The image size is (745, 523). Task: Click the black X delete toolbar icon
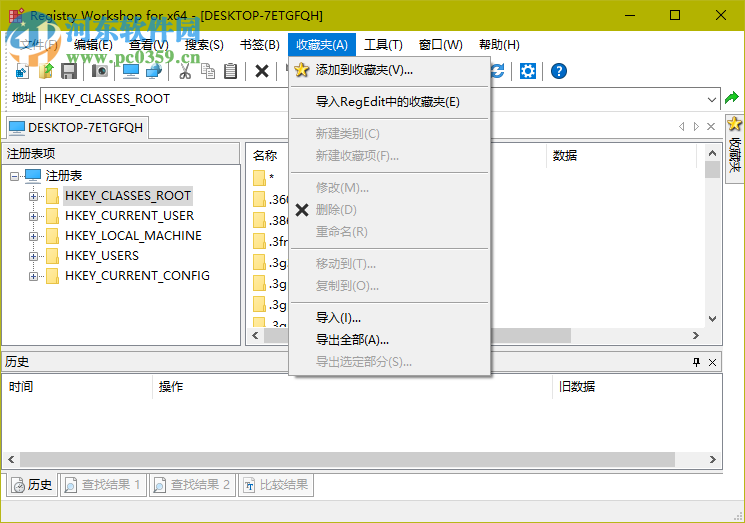(262, 71)
